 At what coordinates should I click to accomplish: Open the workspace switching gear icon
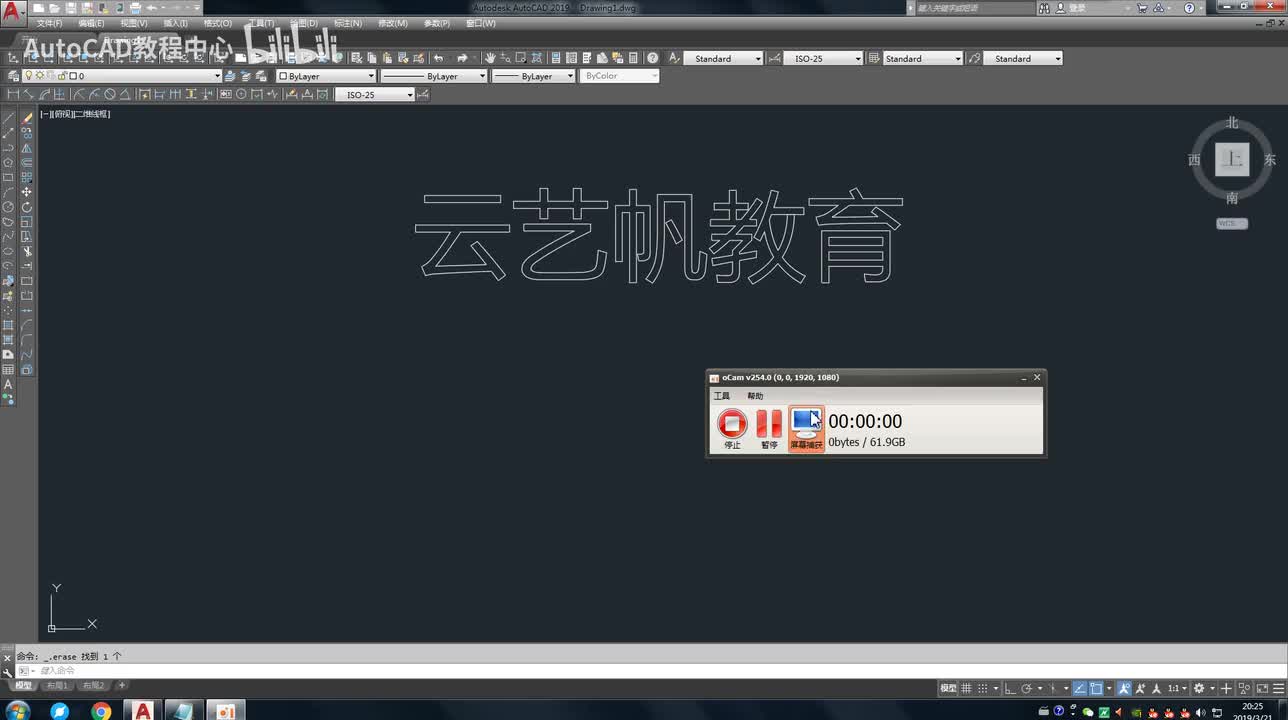coord(1198,688)
